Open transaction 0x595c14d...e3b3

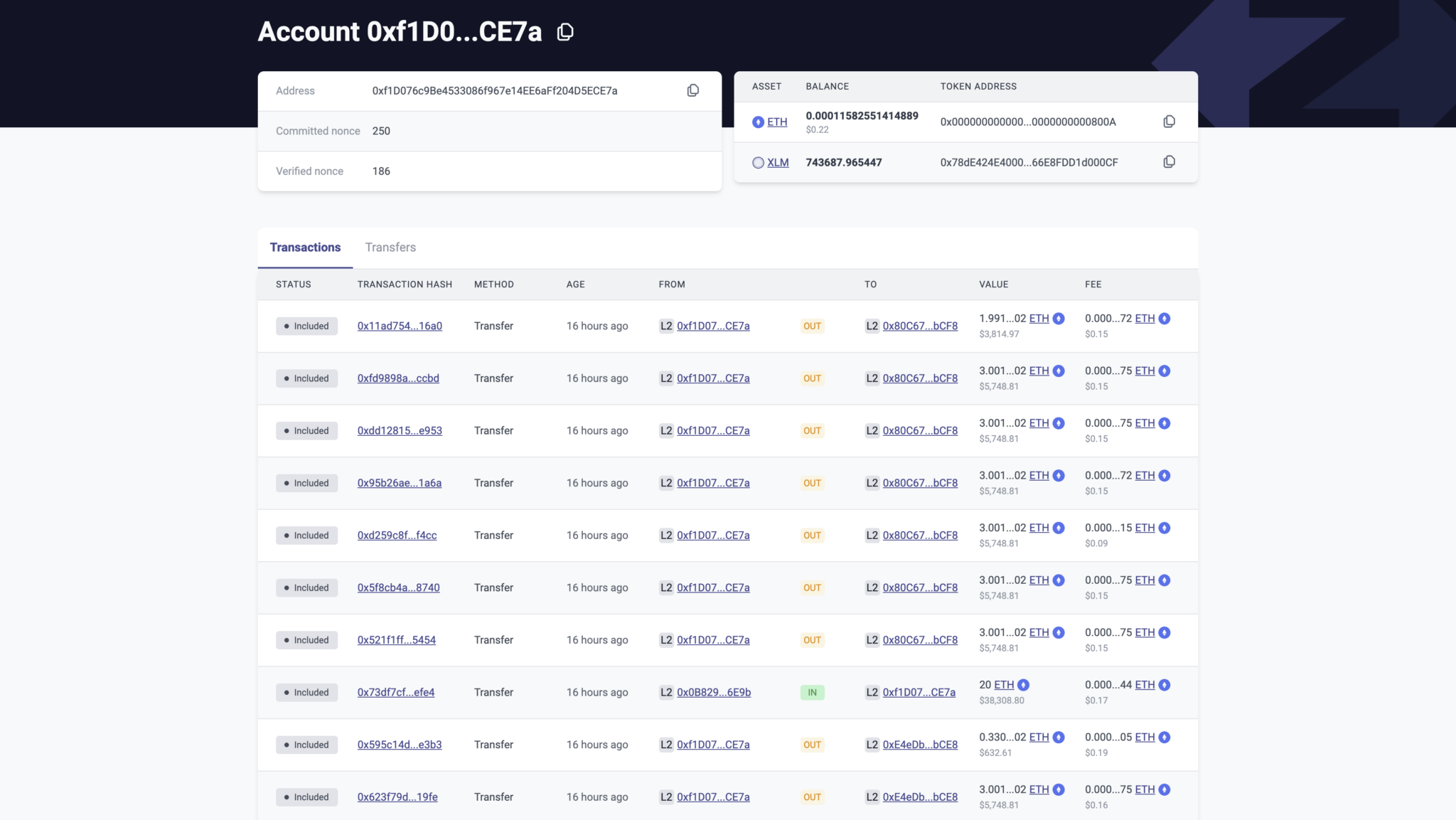(x=400, y=745)
